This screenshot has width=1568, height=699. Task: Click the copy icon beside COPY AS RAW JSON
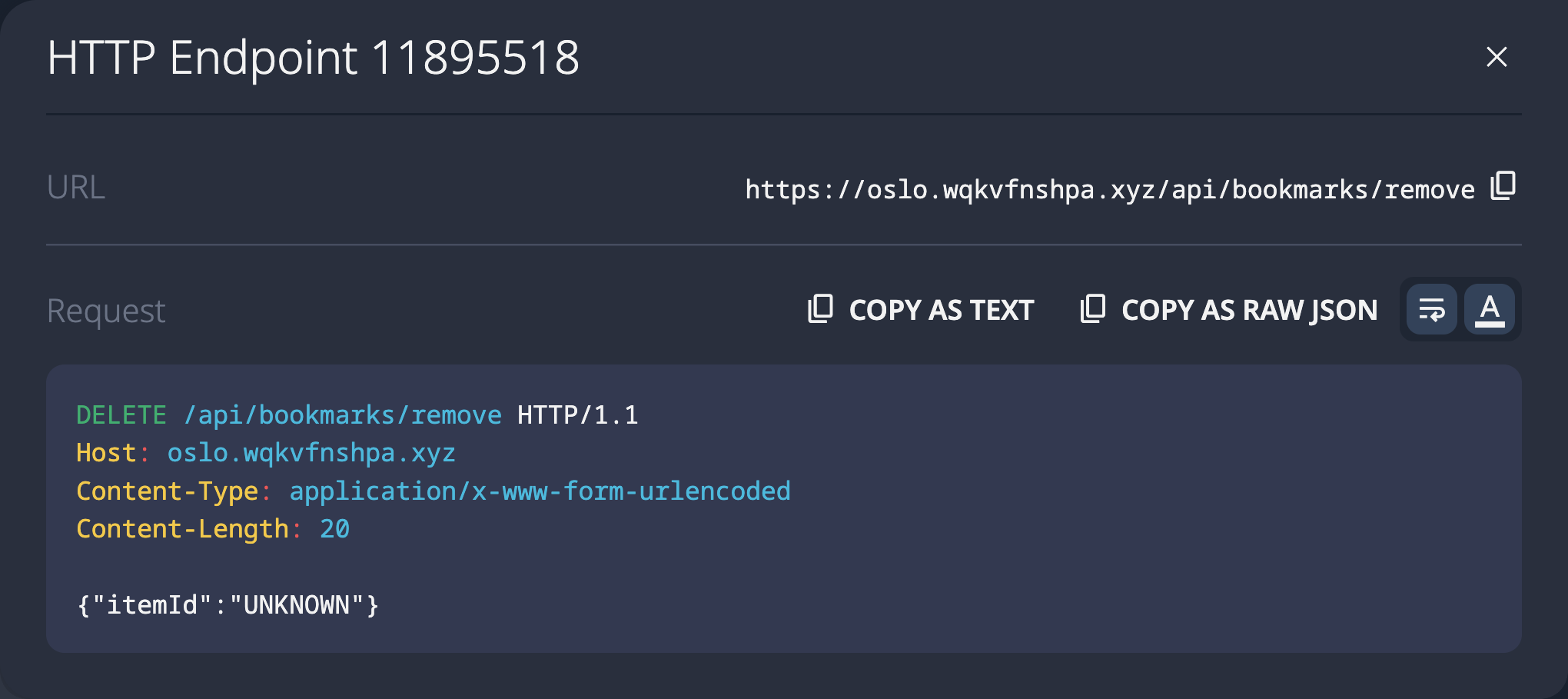[1093, 309]
